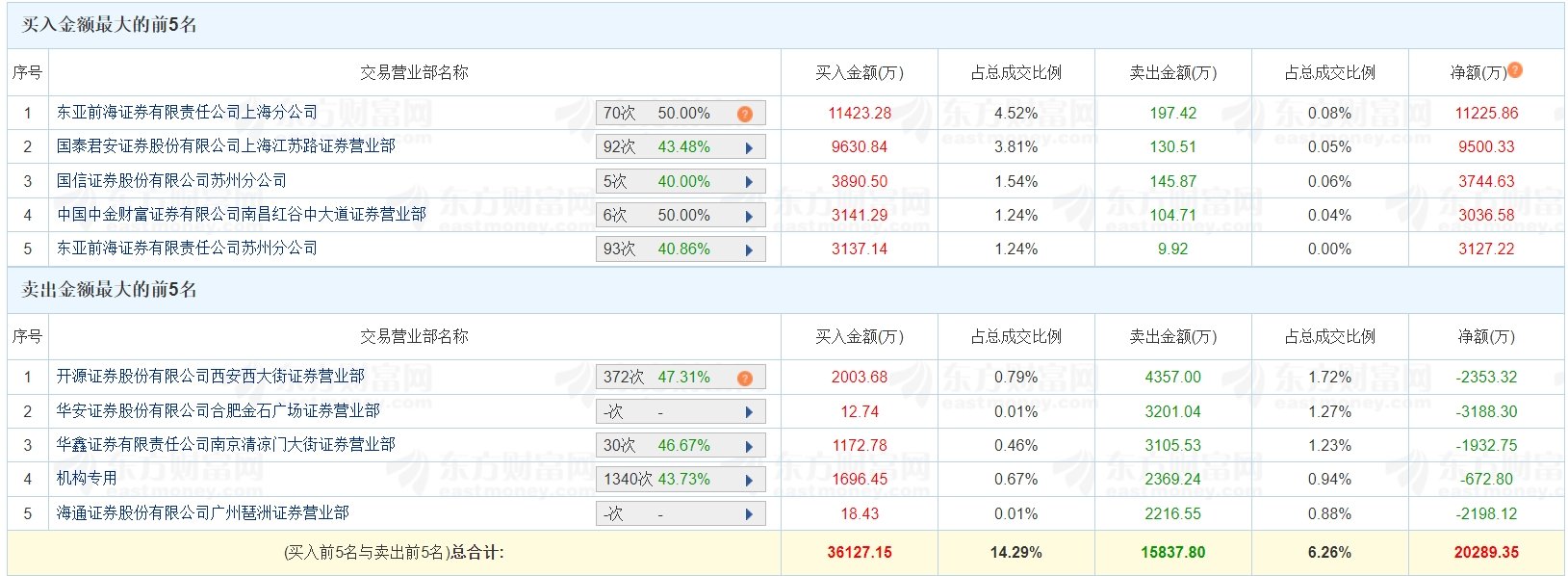Open 东亚前海证券有限责任公司上海分公司 link

click(x=187, y=113)
